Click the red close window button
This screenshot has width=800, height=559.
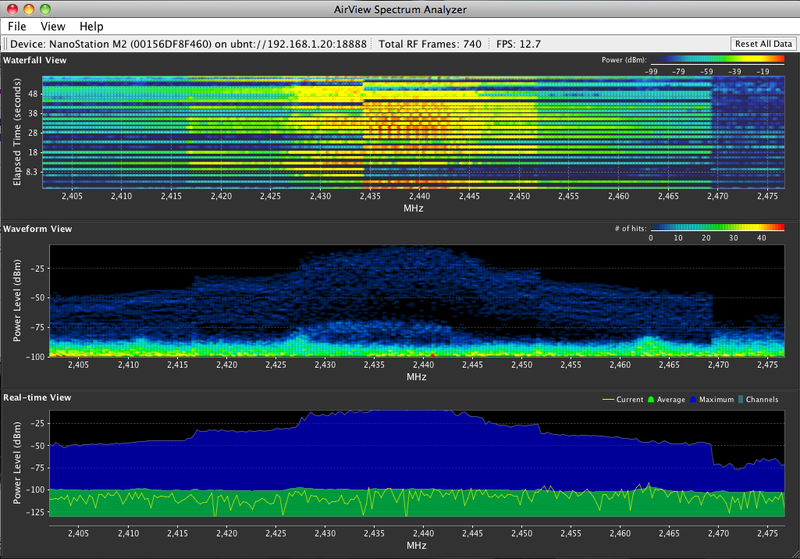pos(11,8)
